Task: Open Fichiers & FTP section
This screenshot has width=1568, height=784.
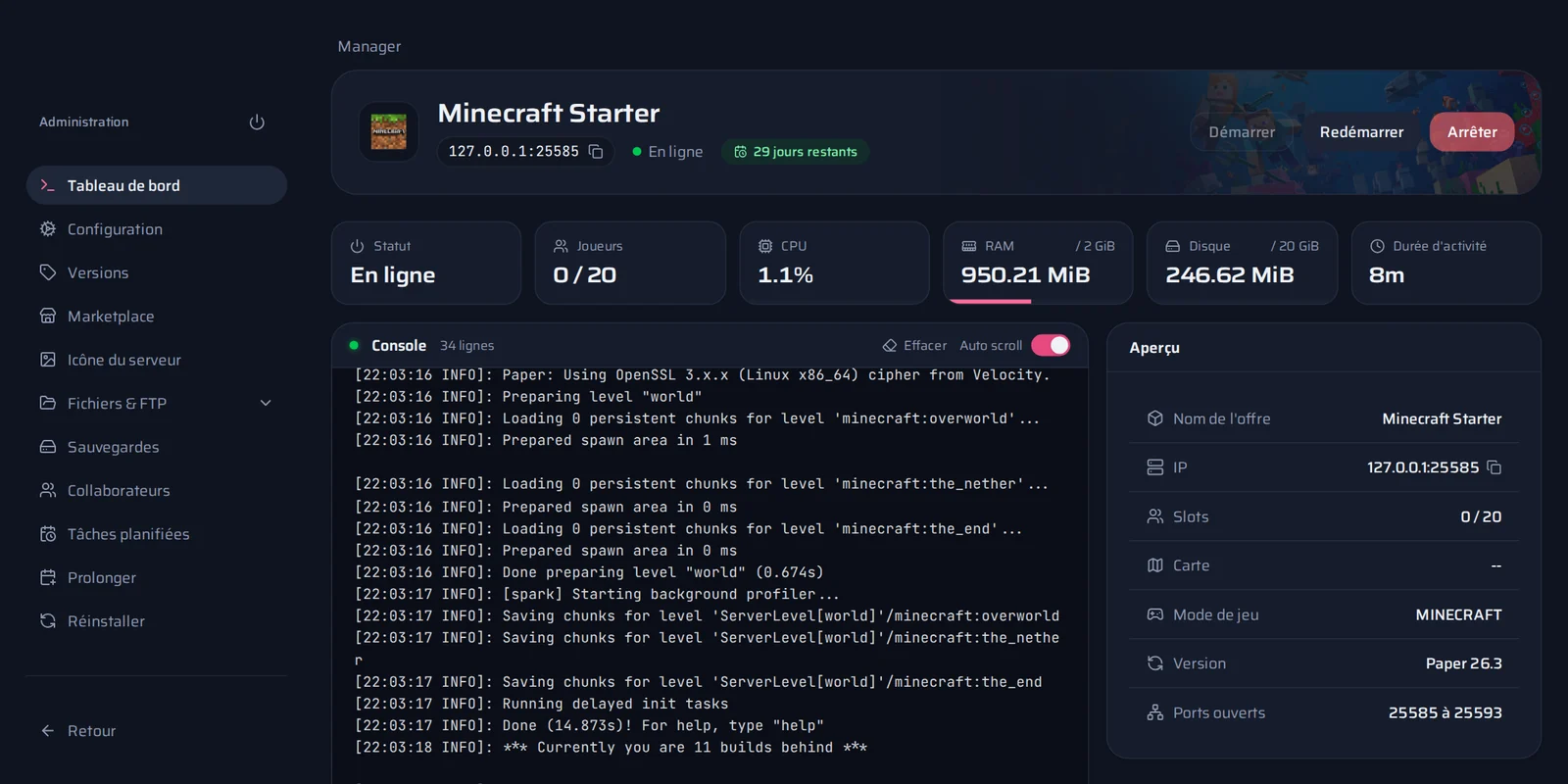Action: 157,403
